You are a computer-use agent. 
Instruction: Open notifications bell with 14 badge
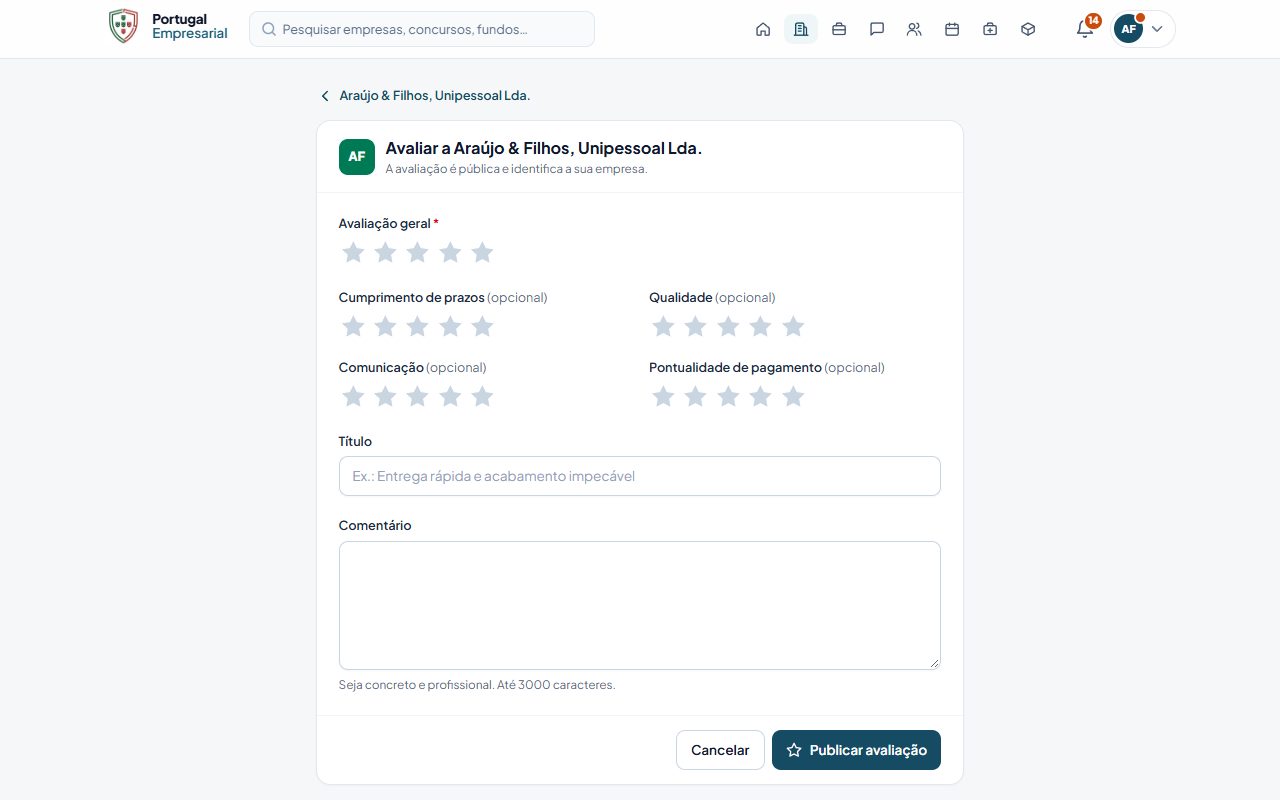coord(1085,29)
